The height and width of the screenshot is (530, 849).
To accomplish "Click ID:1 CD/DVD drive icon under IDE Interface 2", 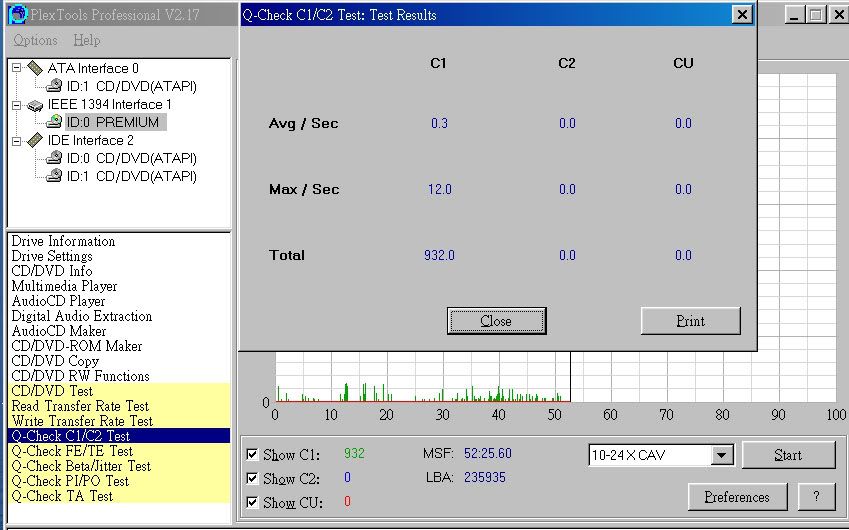I will pyautogui.click(x=54, y=175).
